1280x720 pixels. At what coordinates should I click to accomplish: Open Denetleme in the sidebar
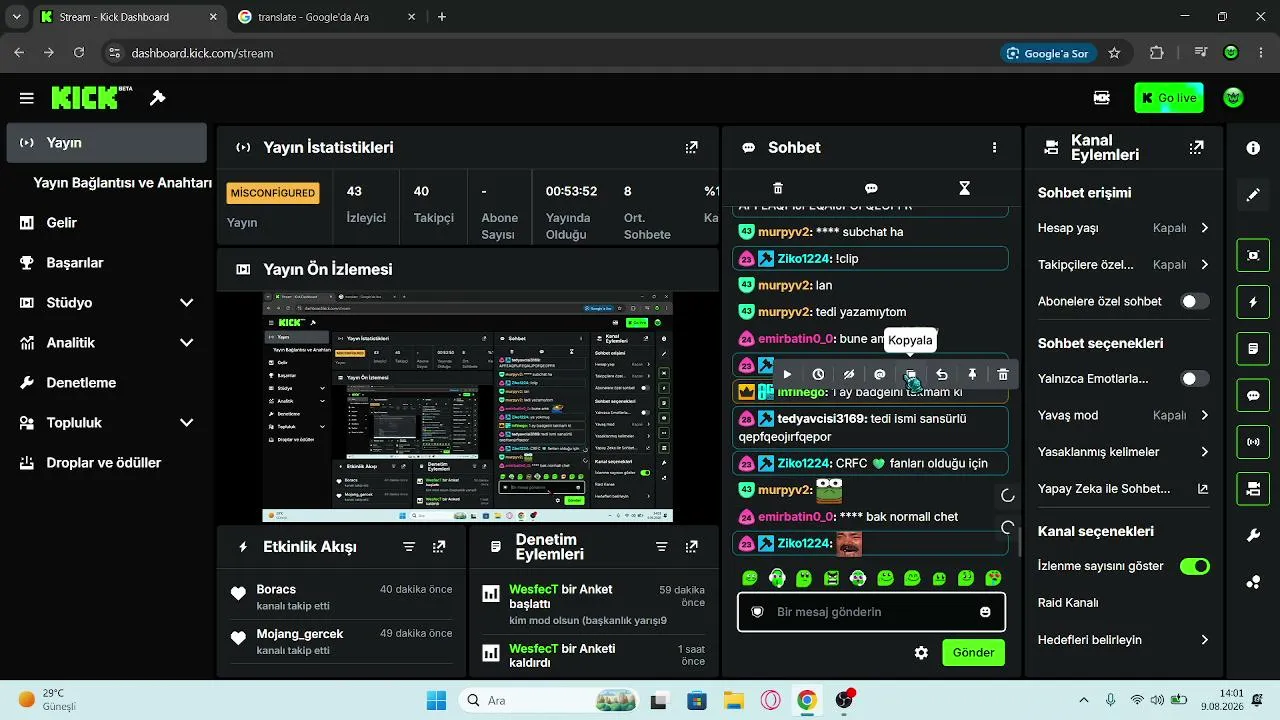pos(107,383)
